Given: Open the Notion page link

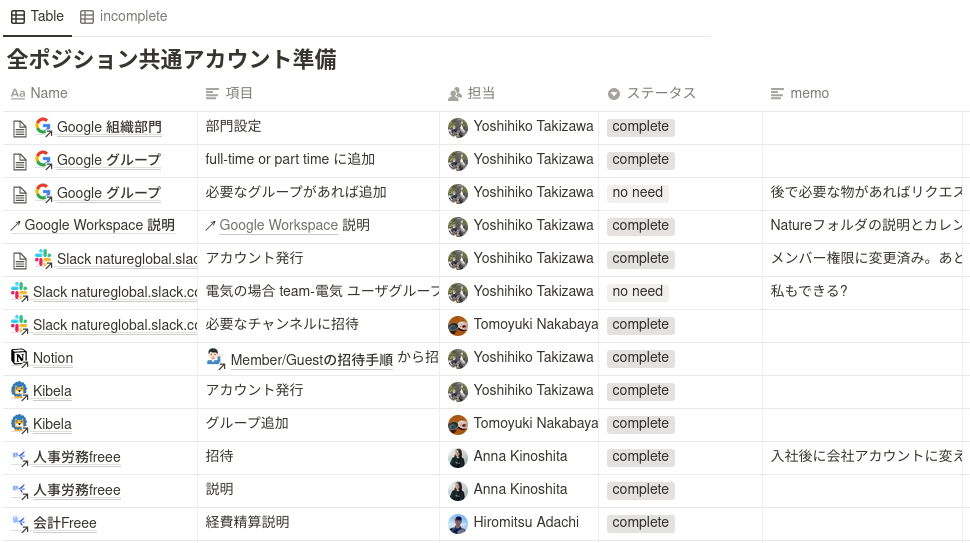Looking at the screenshot, I should 53,358.
